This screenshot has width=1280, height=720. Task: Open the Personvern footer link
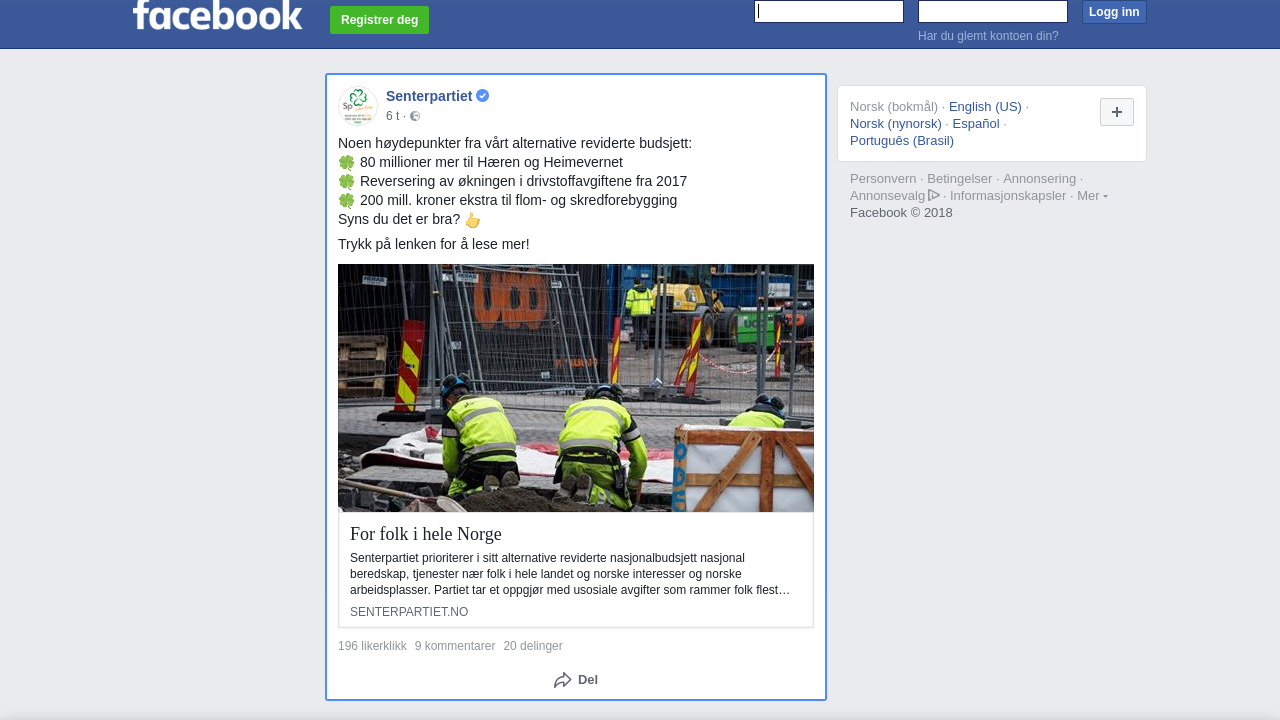(x=883, y=179)
